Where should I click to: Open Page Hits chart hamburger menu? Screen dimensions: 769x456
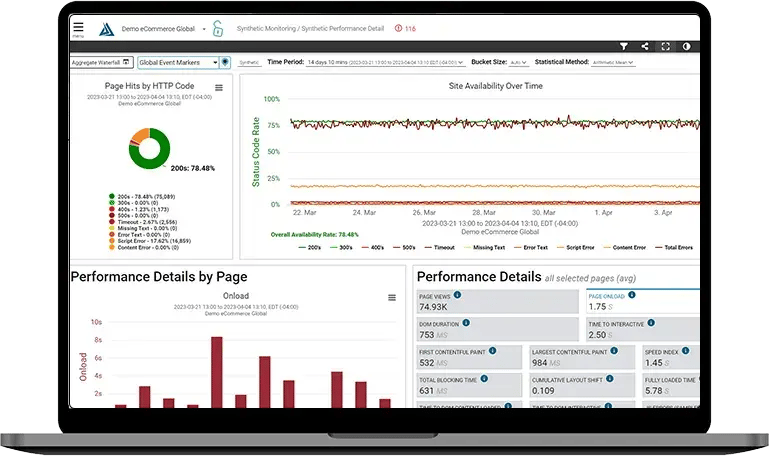pos(219,88)
